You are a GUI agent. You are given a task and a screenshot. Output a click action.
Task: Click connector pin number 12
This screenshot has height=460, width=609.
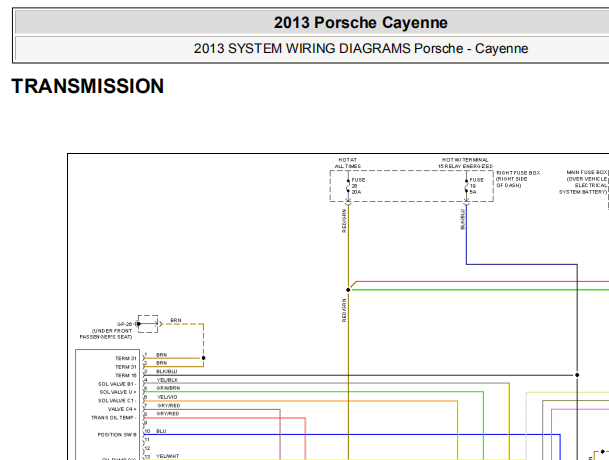pyautogui.click(x=147, y=448)
